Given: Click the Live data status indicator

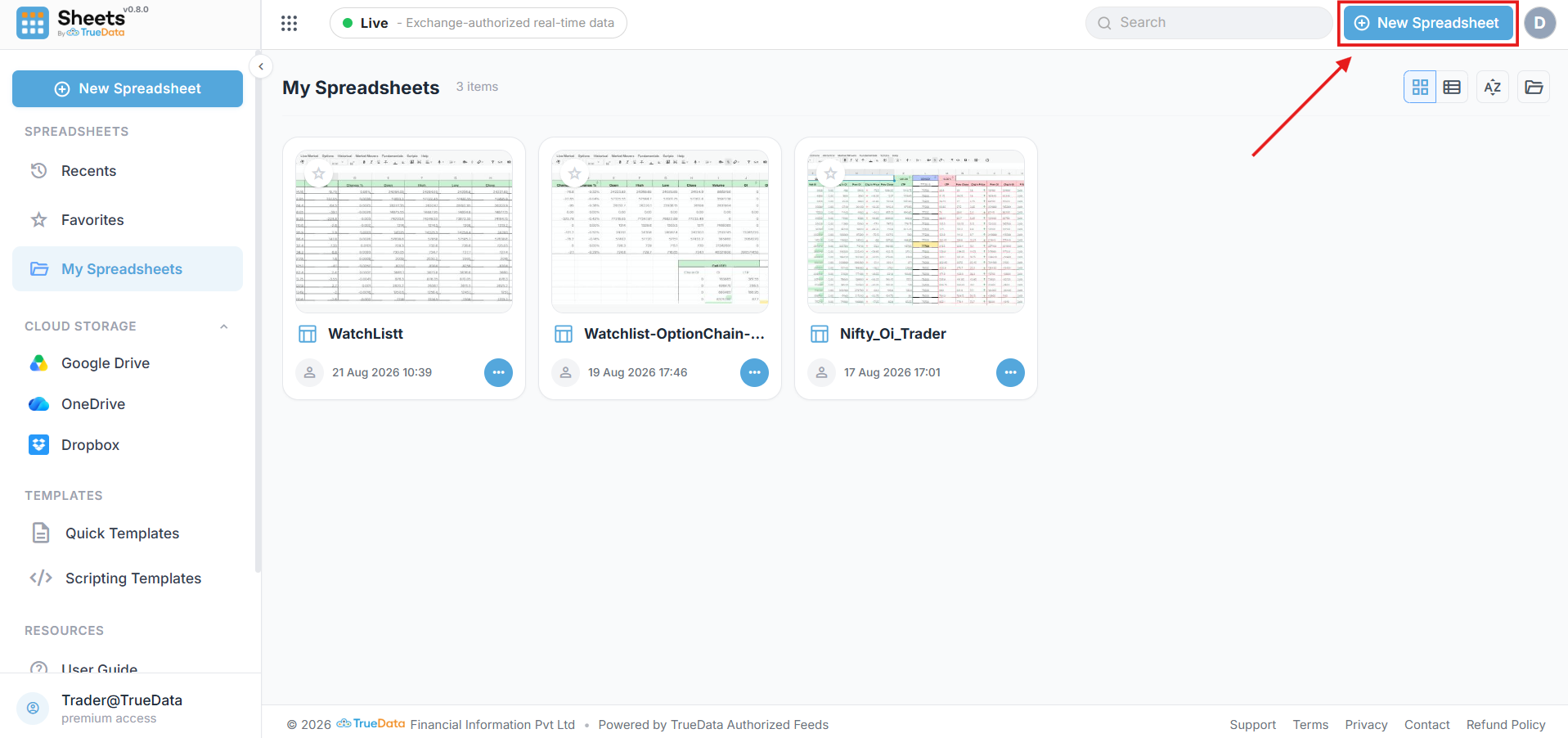Looking at the screenshot, I should point(478,23).
